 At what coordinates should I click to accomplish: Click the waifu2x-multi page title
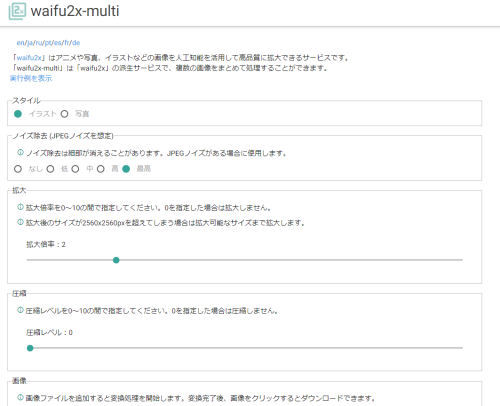tap(75, 11)
